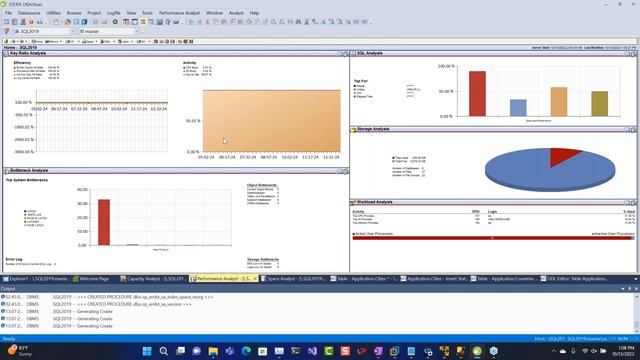Click the Error Log label
This screenshot has width=640, height=360.
[x=14, y=259]
